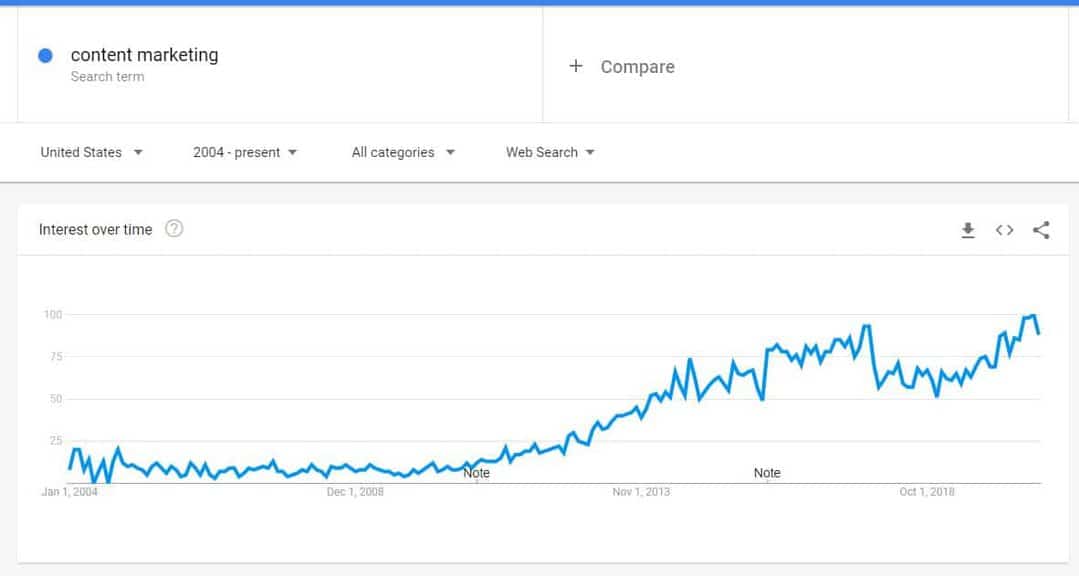Click the first Note marker on chart

(x=476, y=473)
